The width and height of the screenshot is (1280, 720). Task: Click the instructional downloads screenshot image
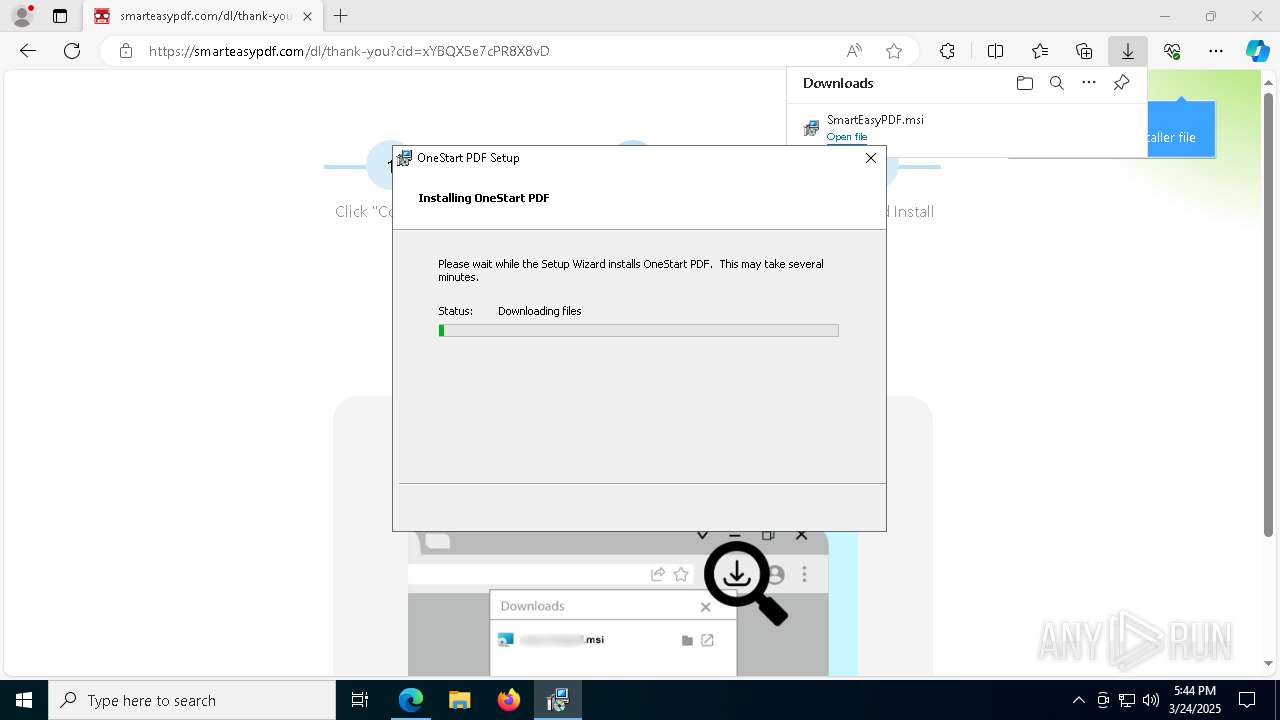coord(633,603)
